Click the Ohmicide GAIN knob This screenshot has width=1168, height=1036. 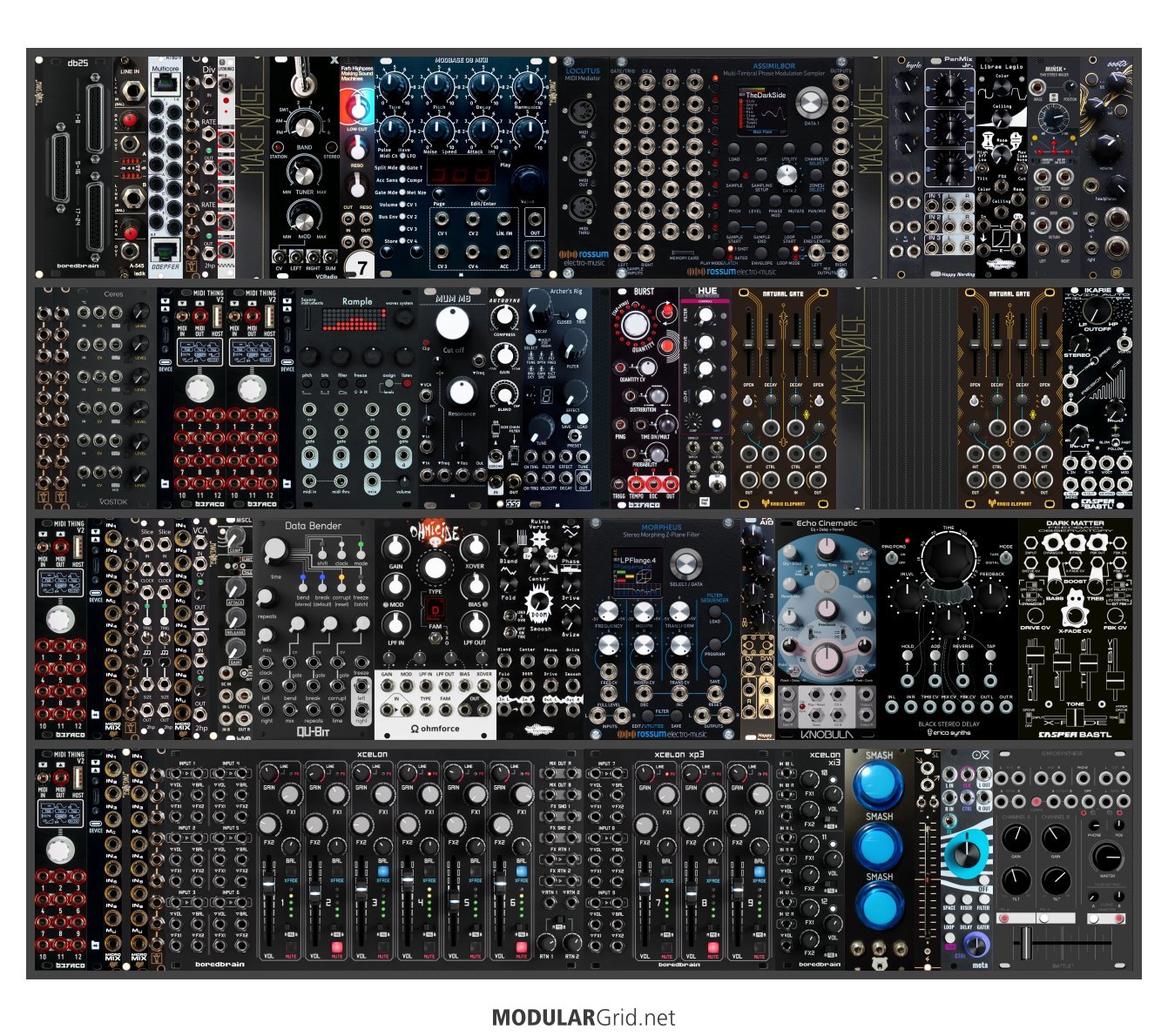pyautogui.click(x=395, y=547)
